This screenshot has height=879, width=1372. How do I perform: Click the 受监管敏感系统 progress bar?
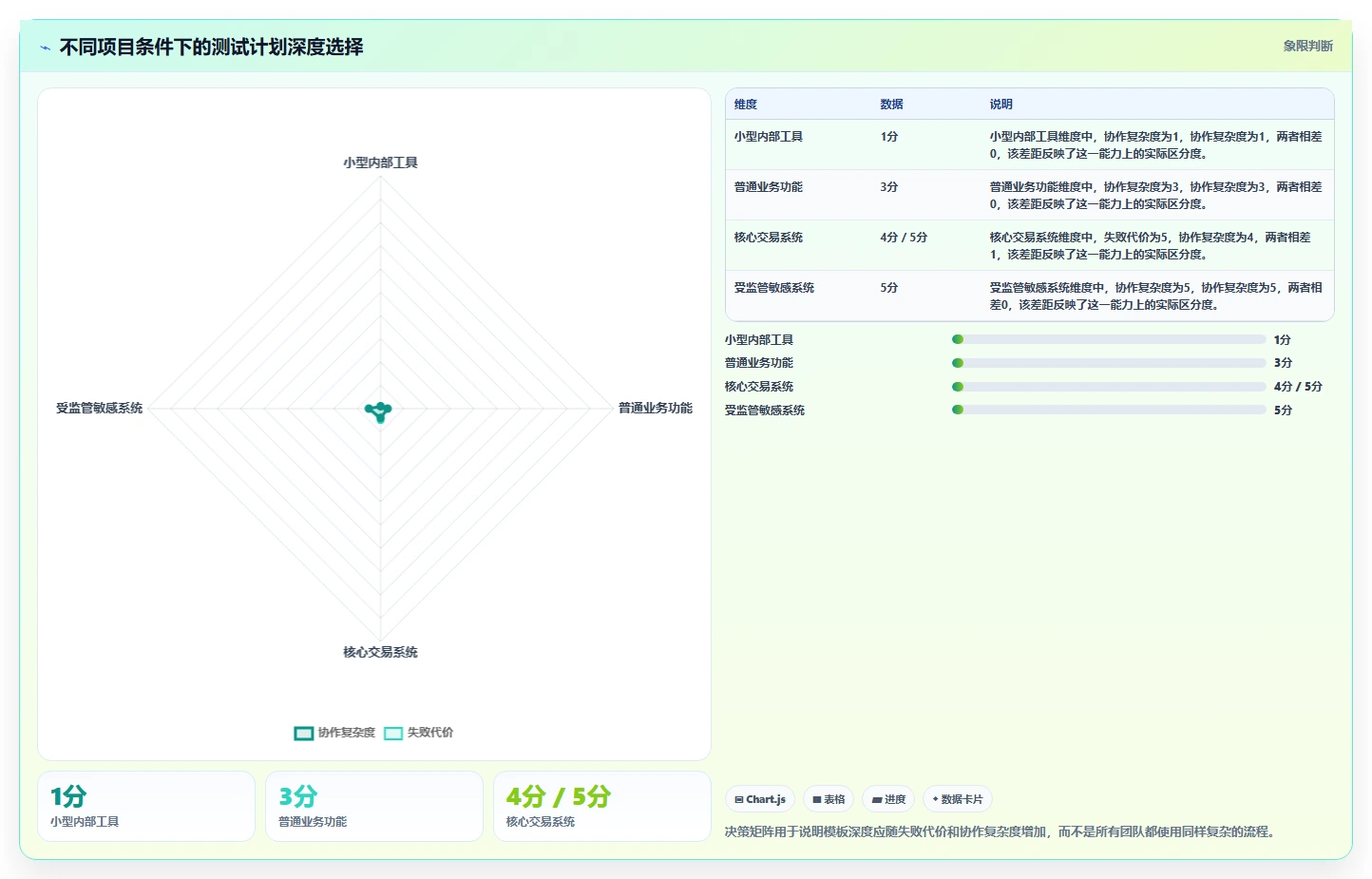pyautogui.click(x=1109, y=410)
